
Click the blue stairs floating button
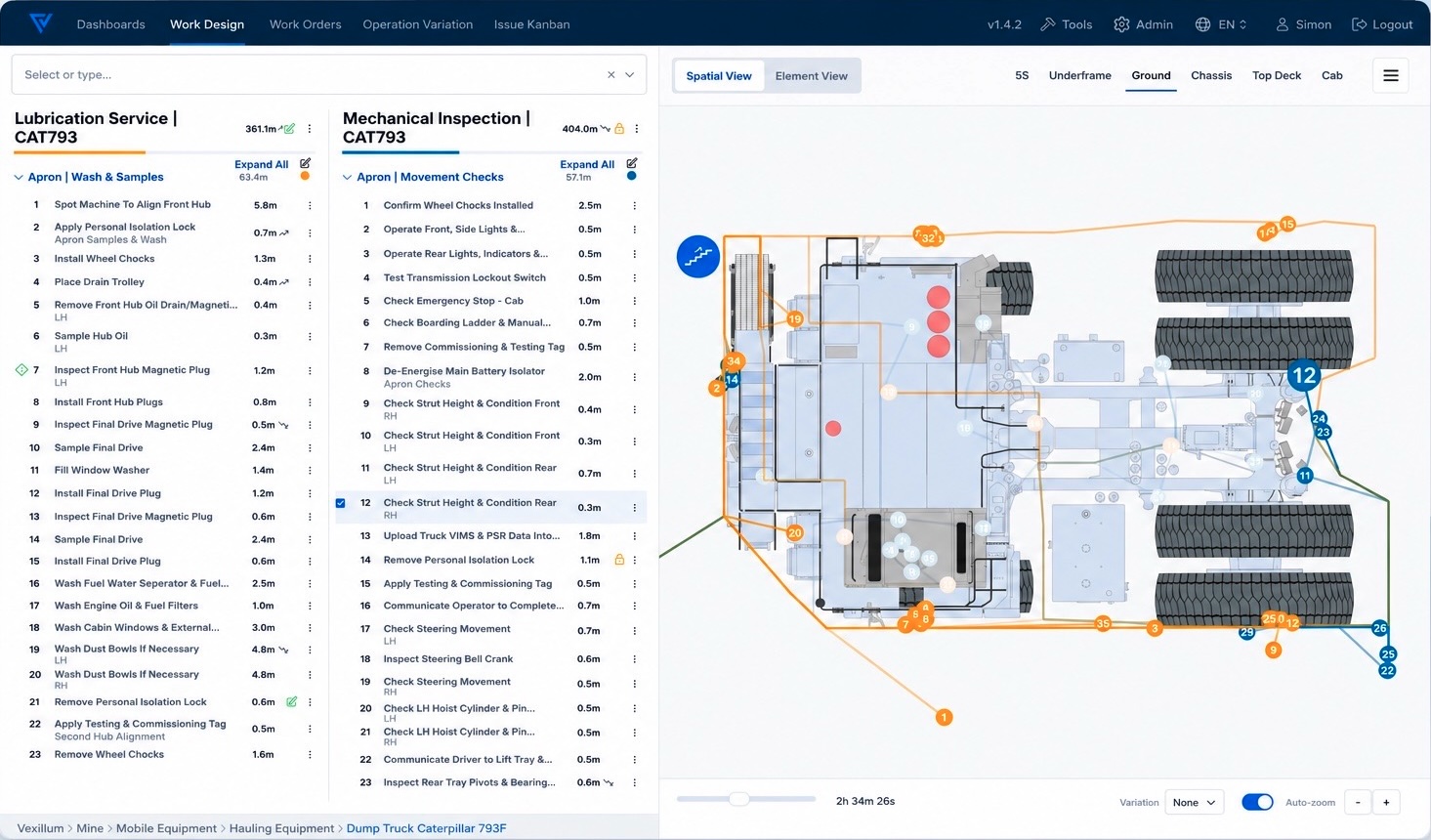[x=698, y=256]
